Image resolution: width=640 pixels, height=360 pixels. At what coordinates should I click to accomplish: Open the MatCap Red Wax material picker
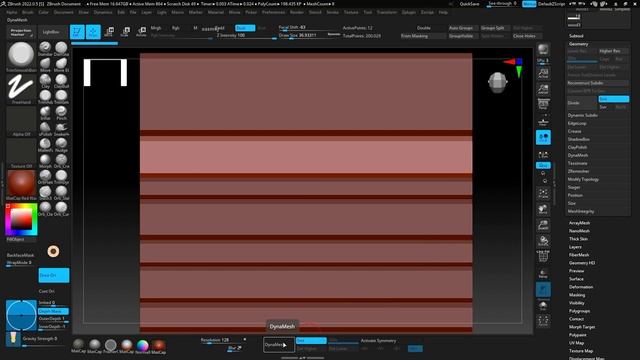[x=21, y=185]
